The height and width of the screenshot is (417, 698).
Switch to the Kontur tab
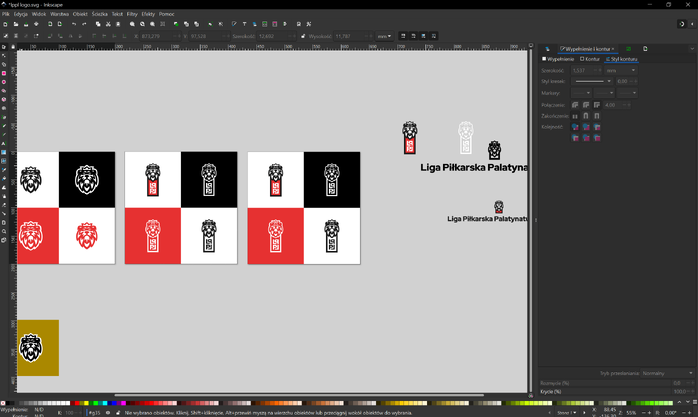tap(590, 59)
